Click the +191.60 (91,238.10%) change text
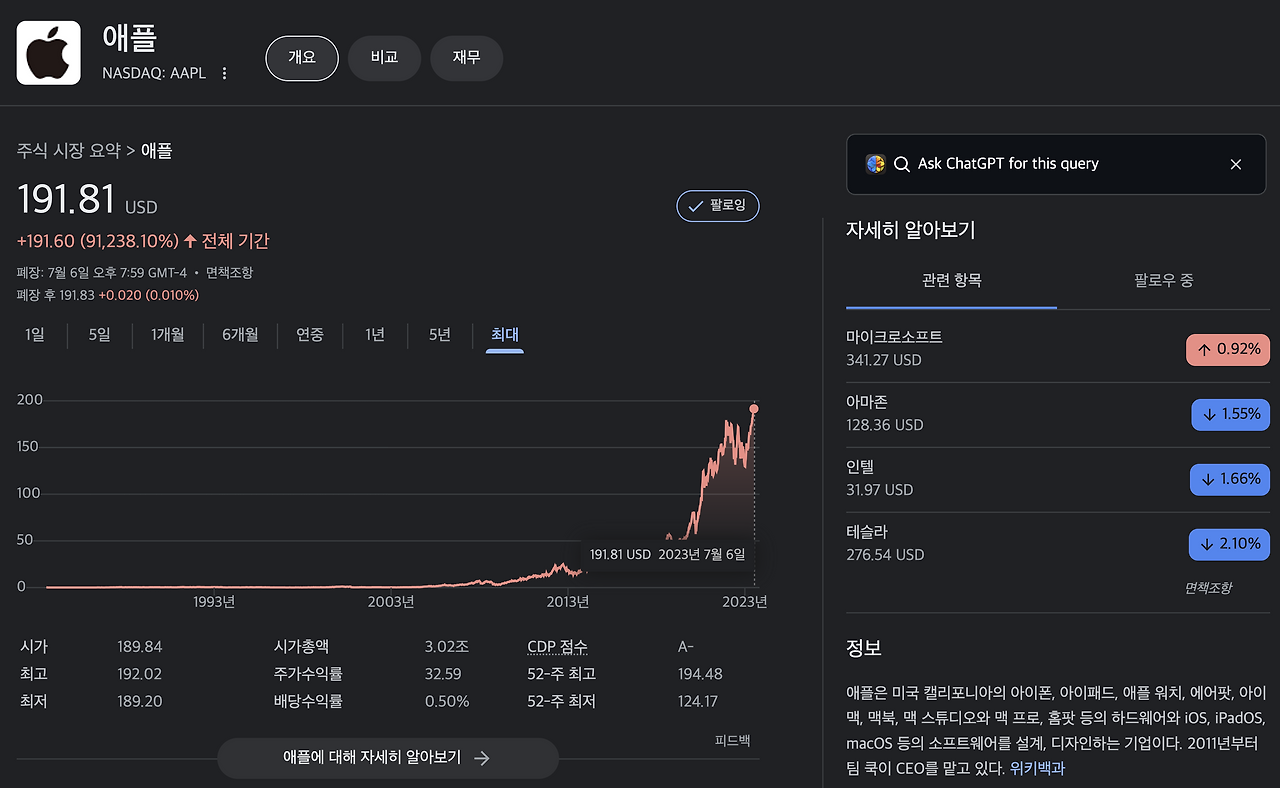 [98, 241]
